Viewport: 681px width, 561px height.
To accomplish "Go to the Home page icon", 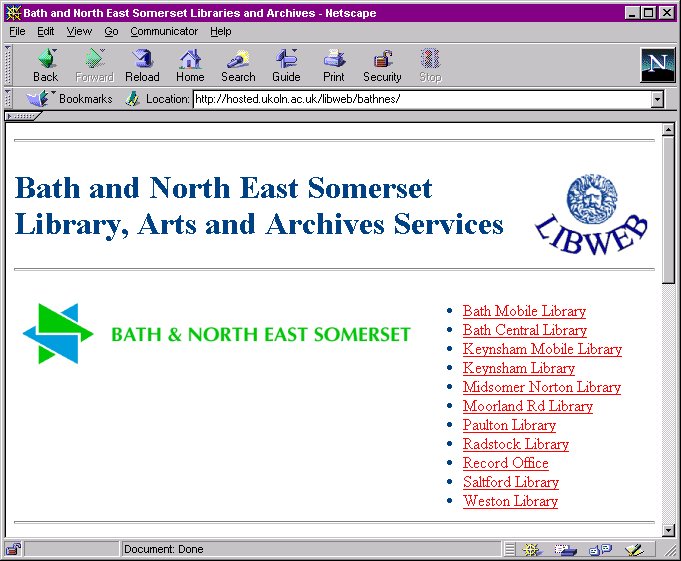I will coord(190,65).
